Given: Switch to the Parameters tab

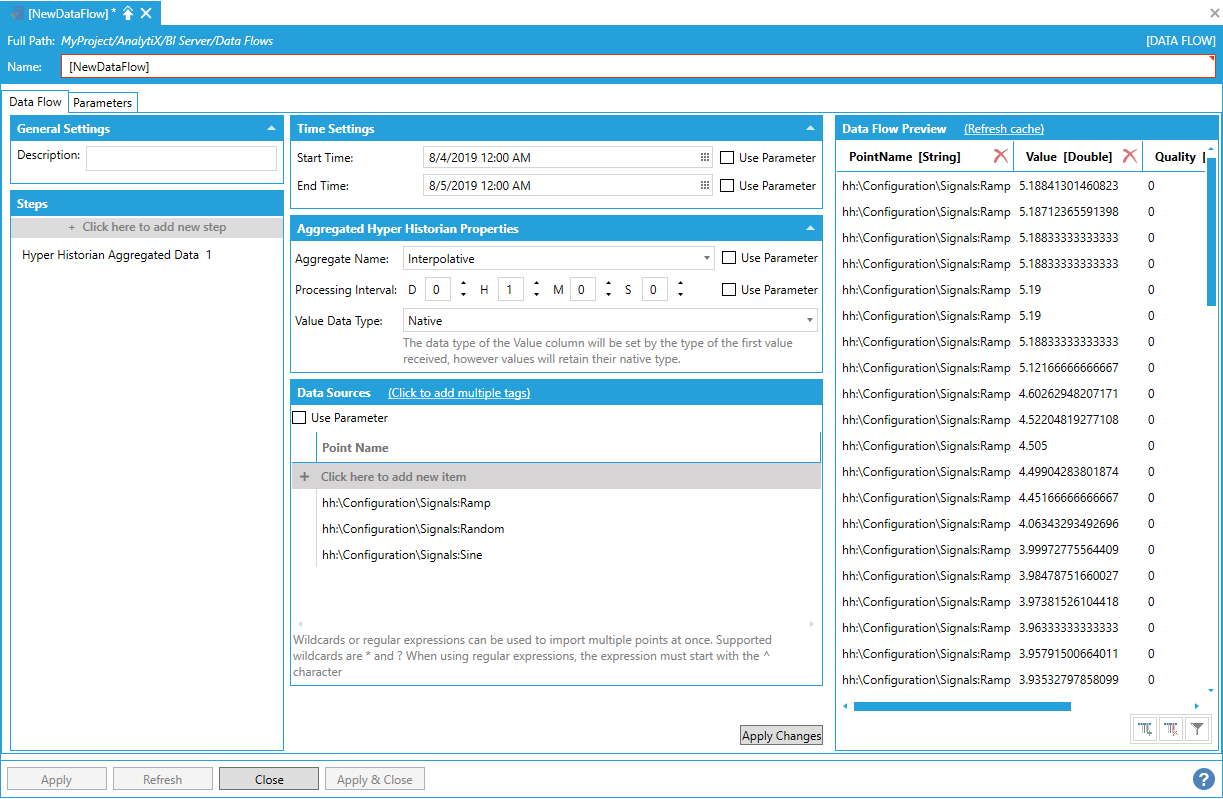Looking at the screenshot, I should coord(102,103).
